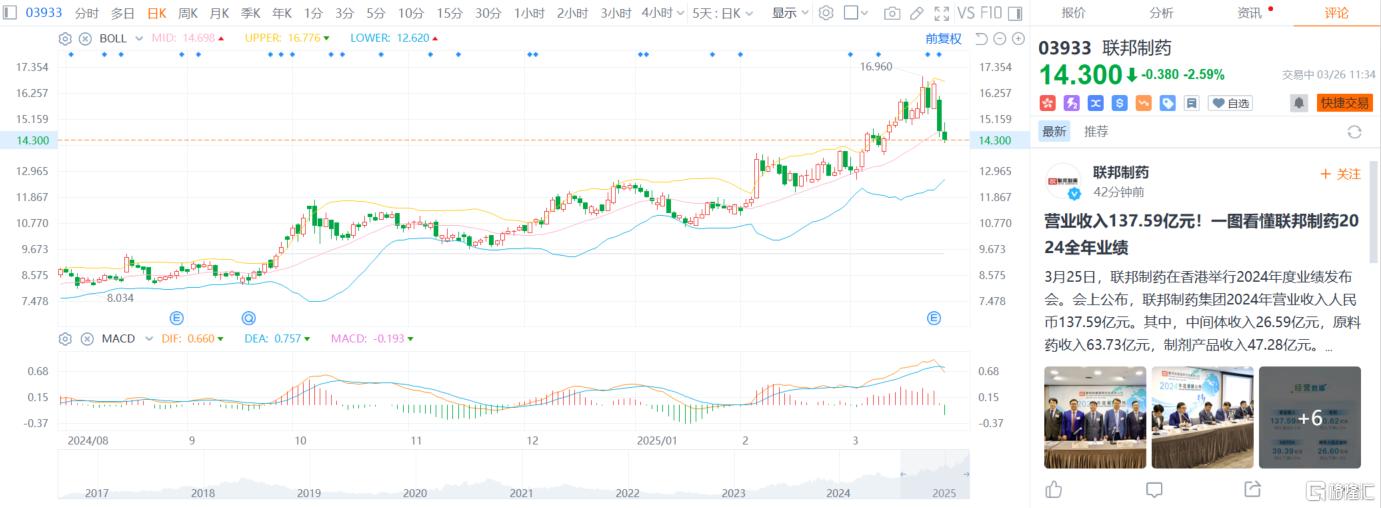Follow 联邦制药 with 关注 button
Screen dimensions: 1381x508
coord(1341,174)
